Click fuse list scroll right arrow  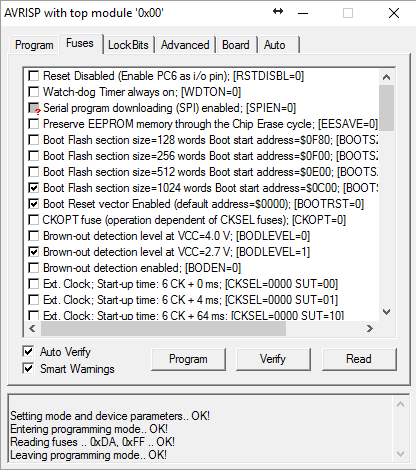point(370,329)
